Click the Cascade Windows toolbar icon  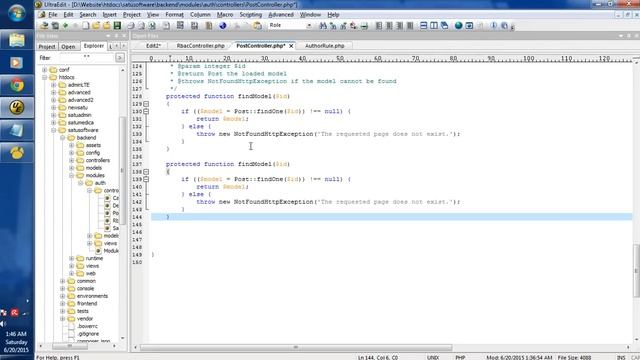(444, 26)
